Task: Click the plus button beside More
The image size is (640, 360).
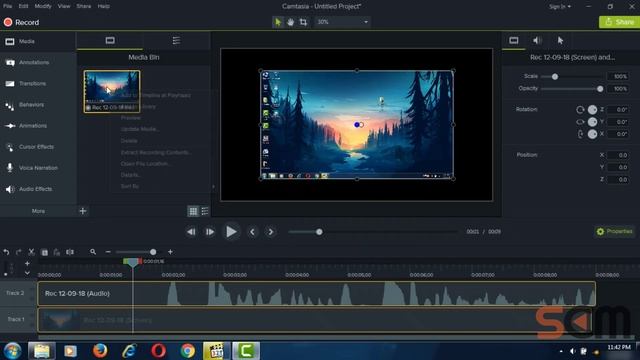Action: click(83, 211)
